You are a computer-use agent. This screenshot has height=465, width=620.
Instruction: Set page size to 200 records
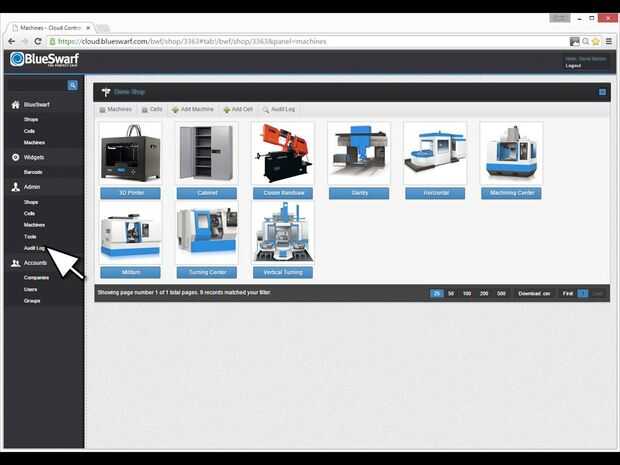coord(484,293)
